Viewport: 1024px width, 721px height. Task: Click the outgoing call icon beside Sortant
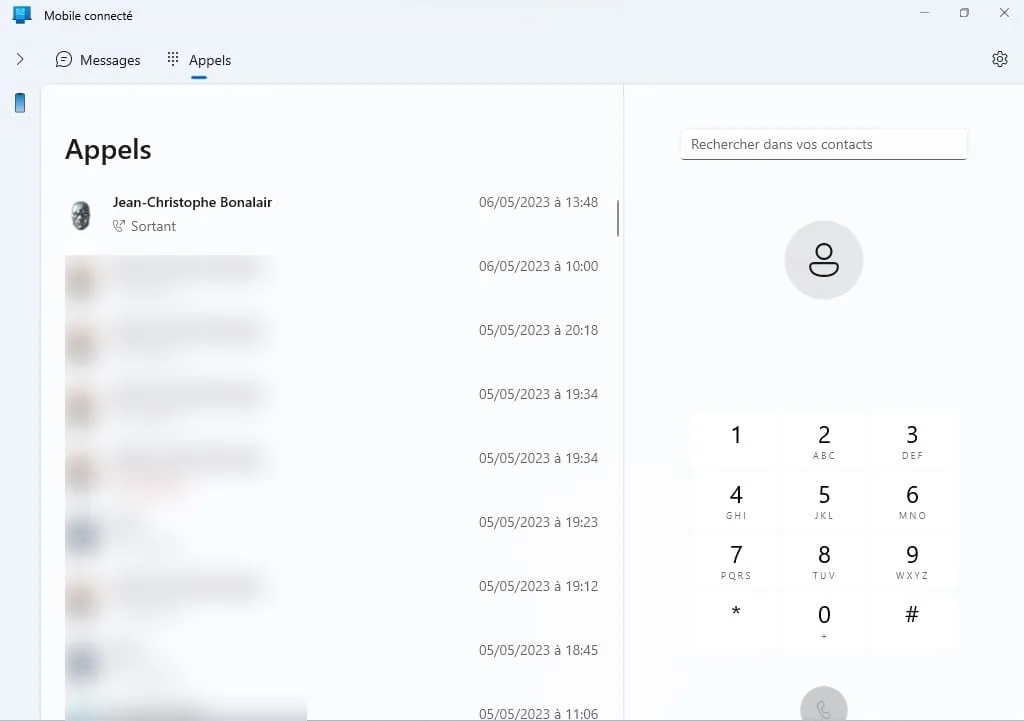119,226
